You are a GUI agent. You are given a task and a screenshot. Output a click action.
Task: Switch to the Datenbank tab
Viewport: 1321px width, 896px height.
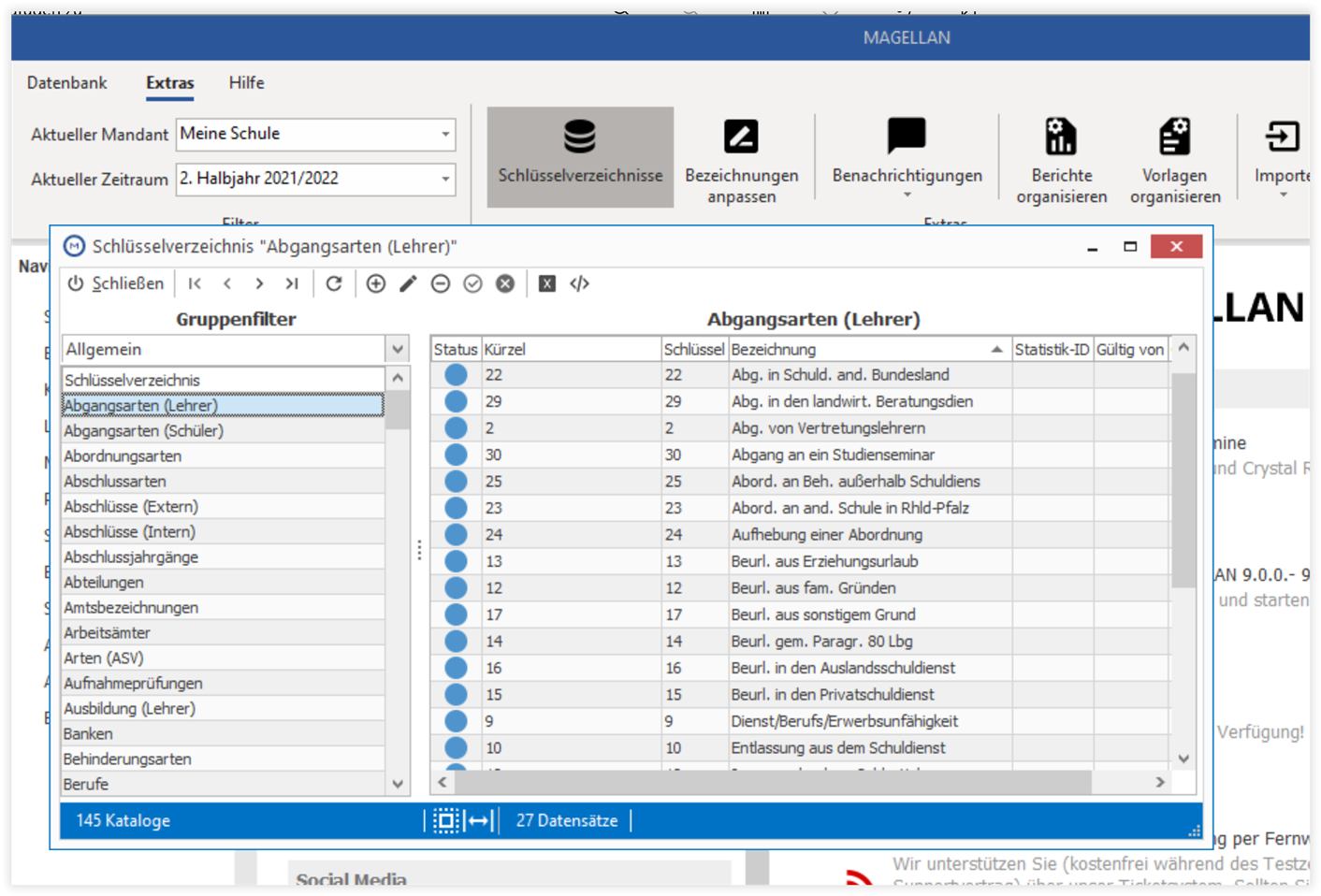67,82
